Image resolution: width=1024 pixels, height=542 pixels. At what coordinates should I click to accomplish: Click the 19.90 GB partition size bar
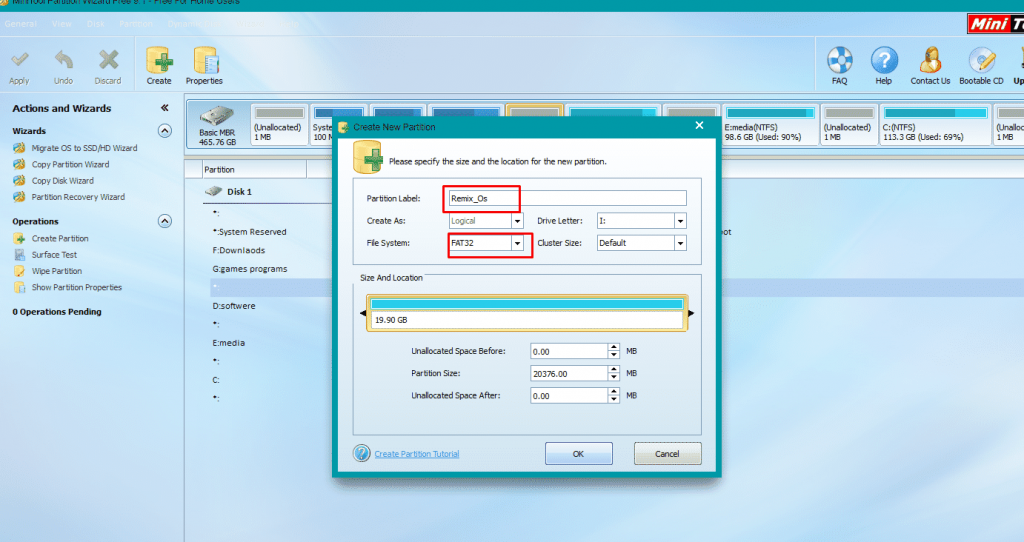pos(527,313)
